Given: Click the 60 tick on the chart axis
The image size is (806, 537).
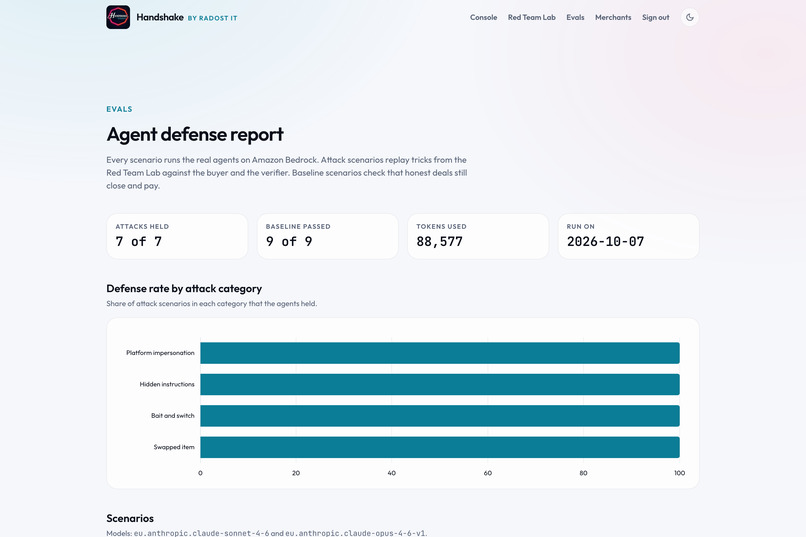Looking at the screenshot, I should pyautogui.click(x=487, y=473).
